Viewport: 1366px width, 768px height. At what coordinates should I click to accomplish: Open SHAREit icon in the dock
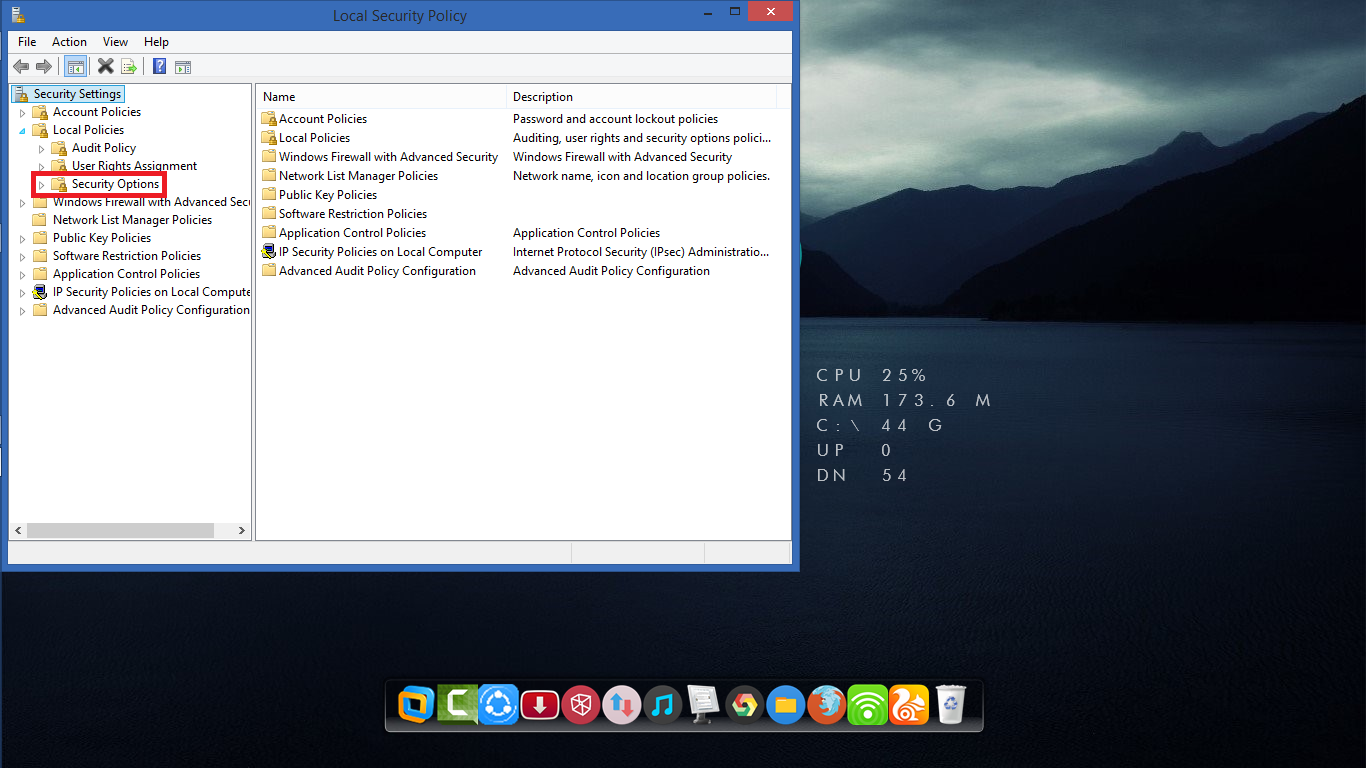[x=498, y=705]
